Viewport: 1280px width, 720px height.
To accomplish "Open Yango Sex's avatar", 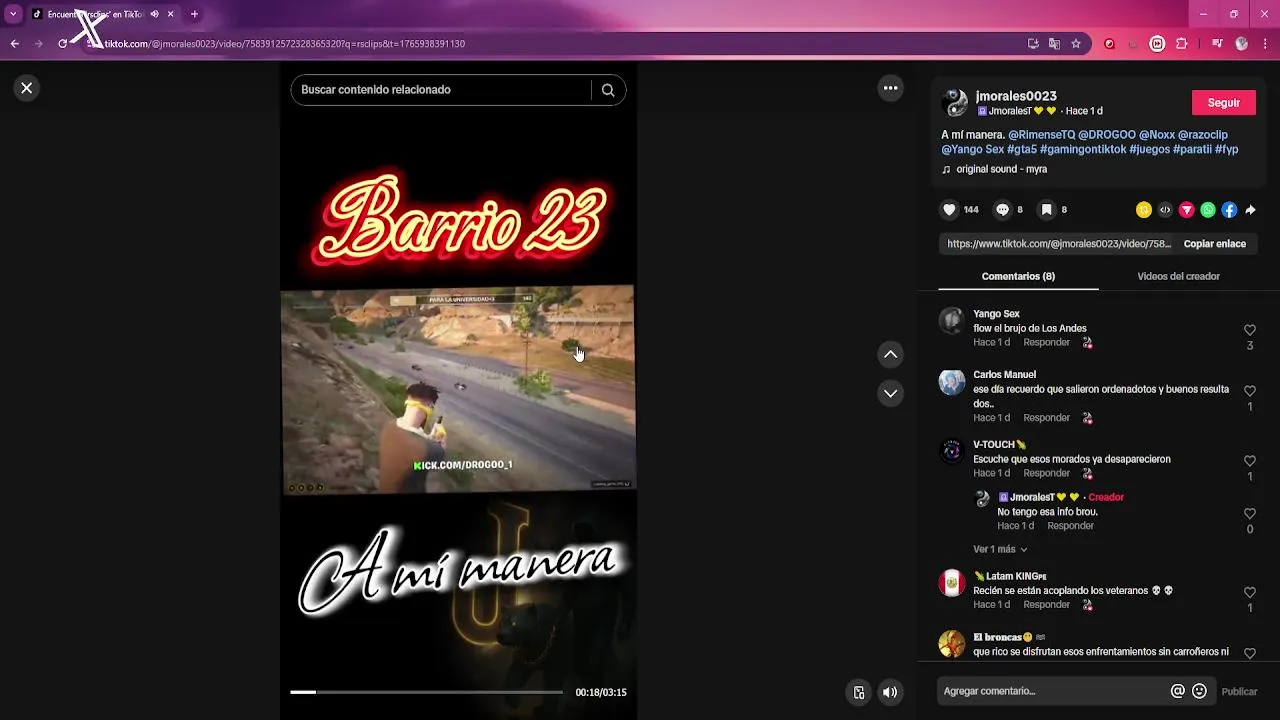I will click(x=952, y=321).
